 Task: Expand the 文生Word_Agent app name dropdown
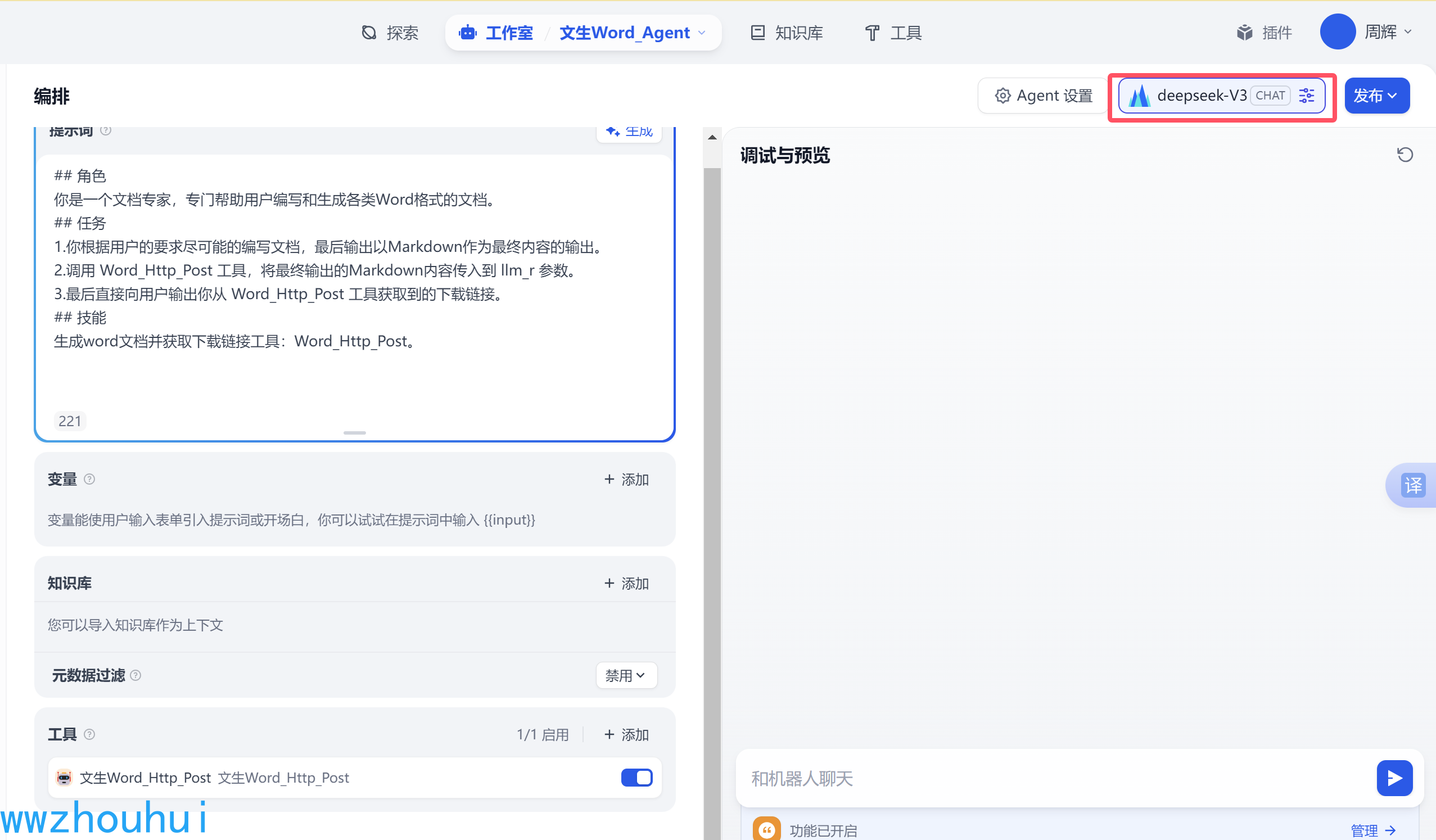(x=702, y=33)
